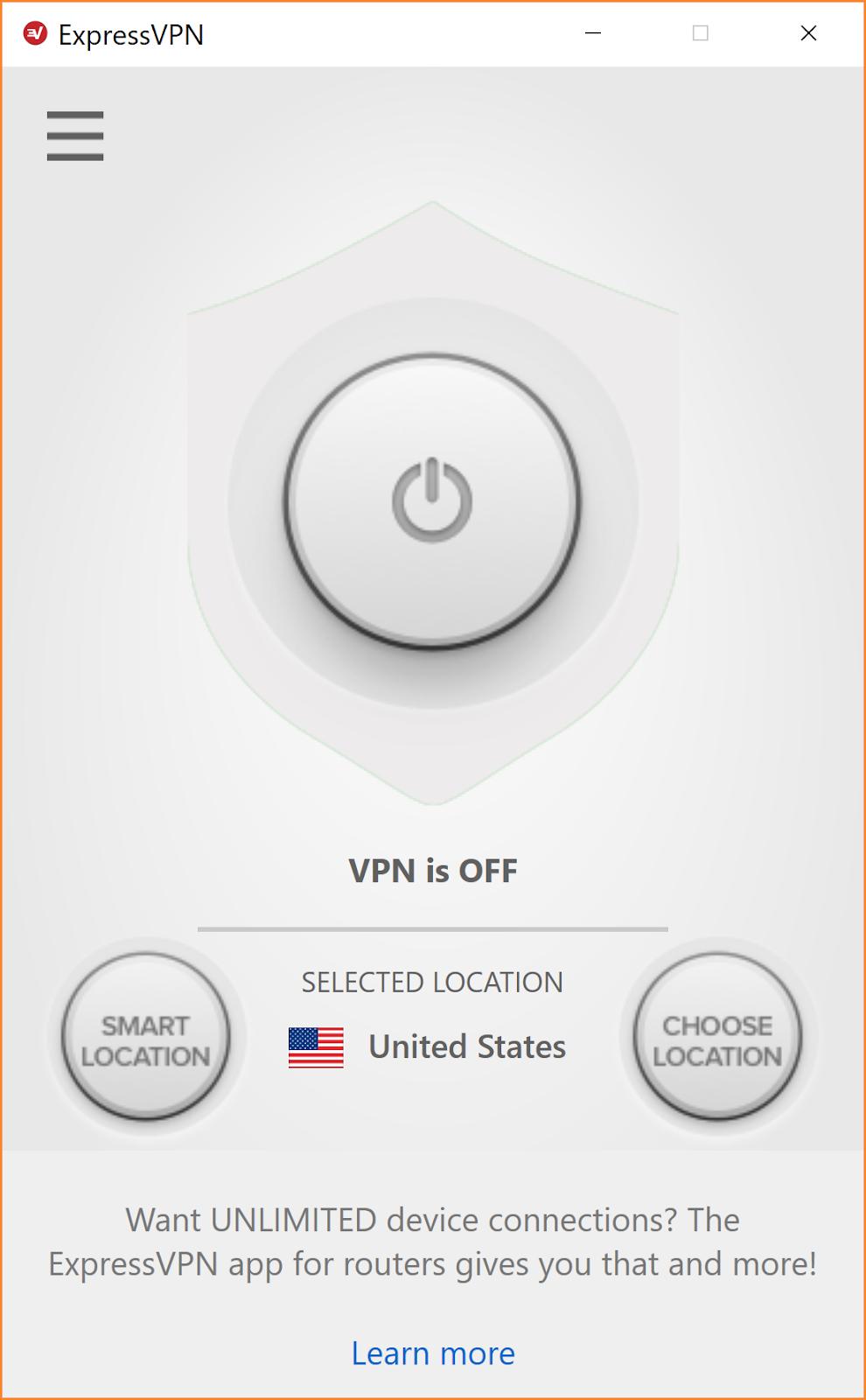Click the gray divider line below status
866x1400 pixels.
(x=433, y=928)
